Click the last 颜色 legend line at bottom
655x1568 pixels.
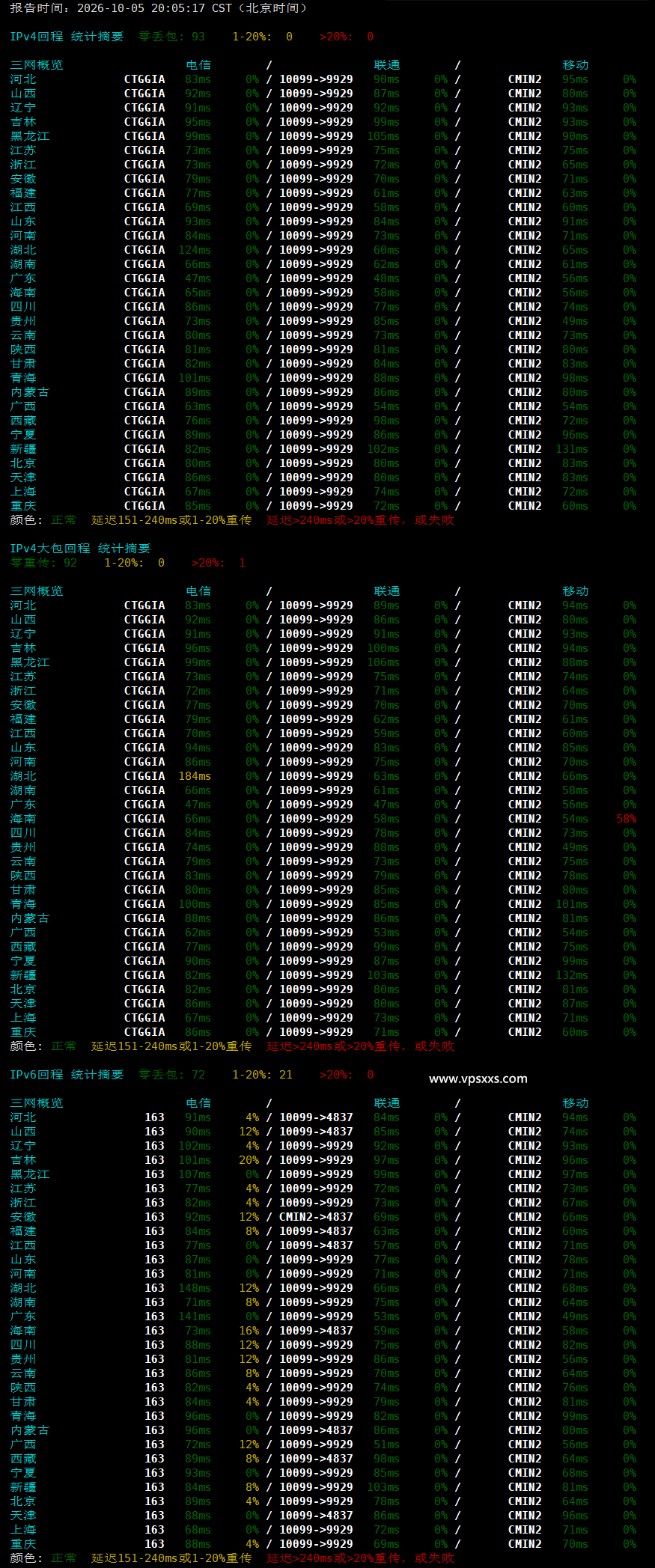pos(232,1558)
